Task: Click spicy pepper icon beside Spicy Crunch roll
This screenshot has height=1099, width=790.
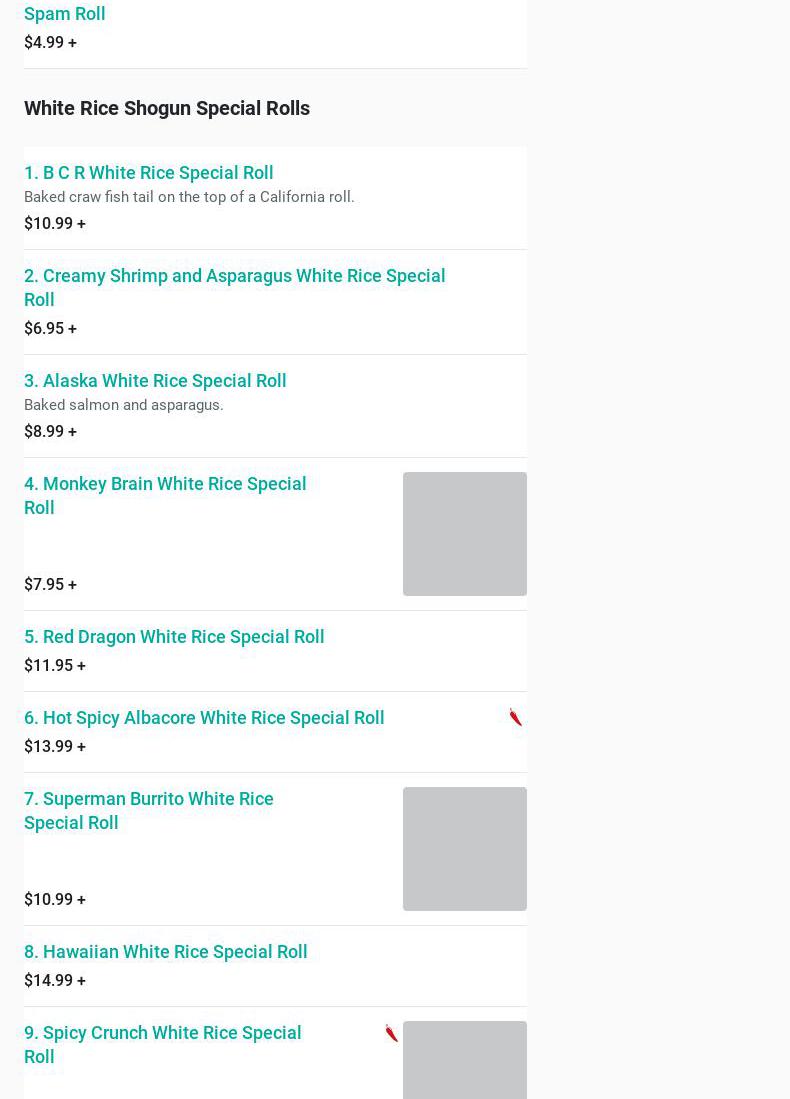Action: [392, 1033]
